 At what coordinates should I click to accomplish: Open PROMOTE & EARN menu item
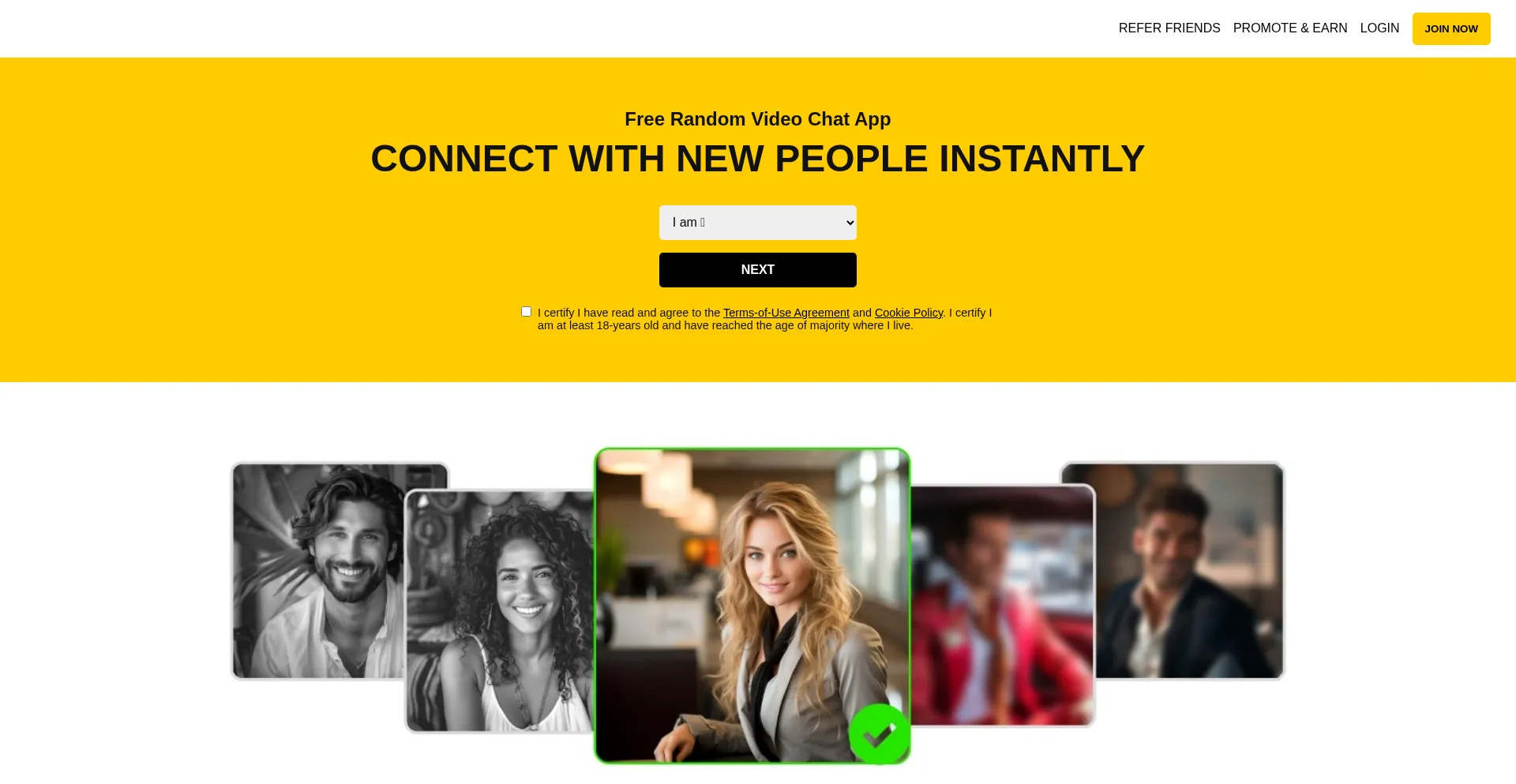point(1289,28)
